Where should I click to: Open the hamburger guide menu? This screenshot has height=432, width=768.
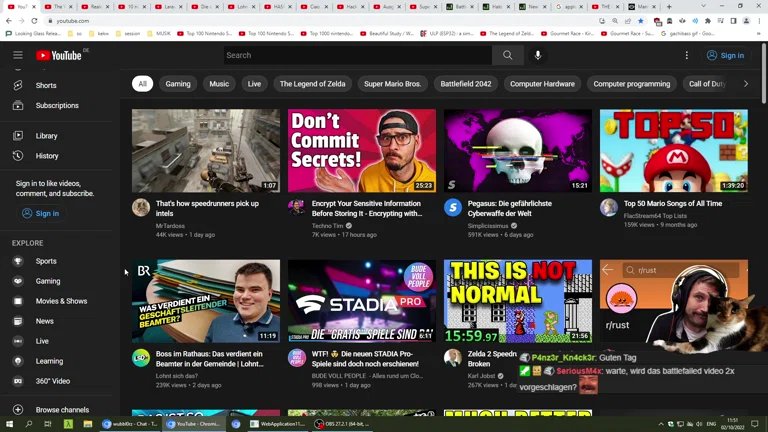(18, 55)
